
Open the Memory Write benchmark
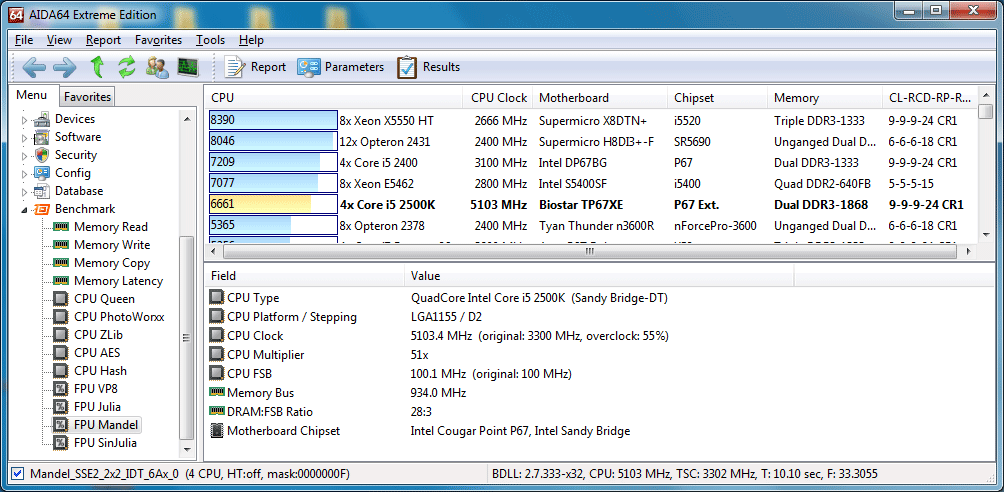(111, 245)
